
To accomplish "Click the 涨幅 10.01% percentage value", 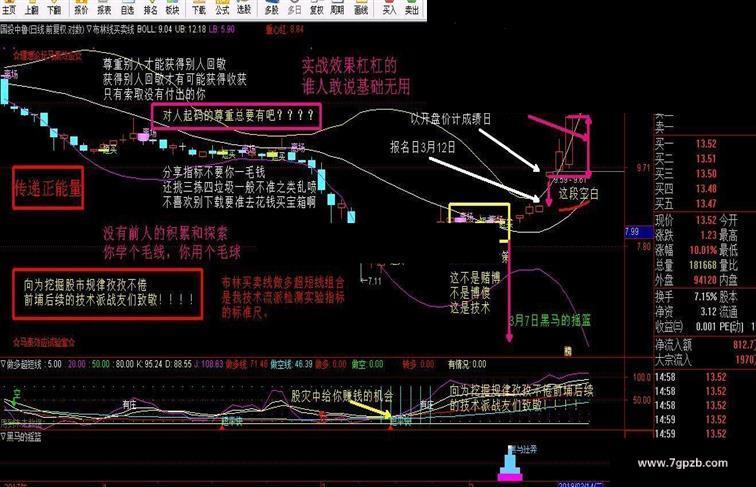I will 703,250.
